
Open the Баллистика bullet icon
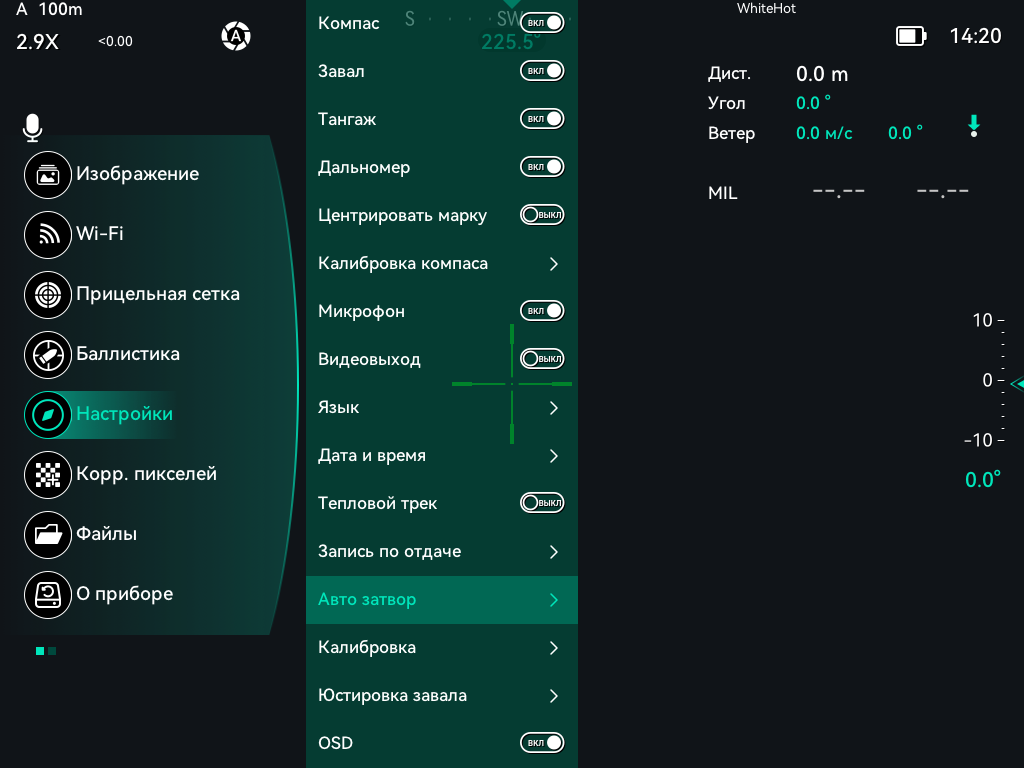[x=48, y=355]
